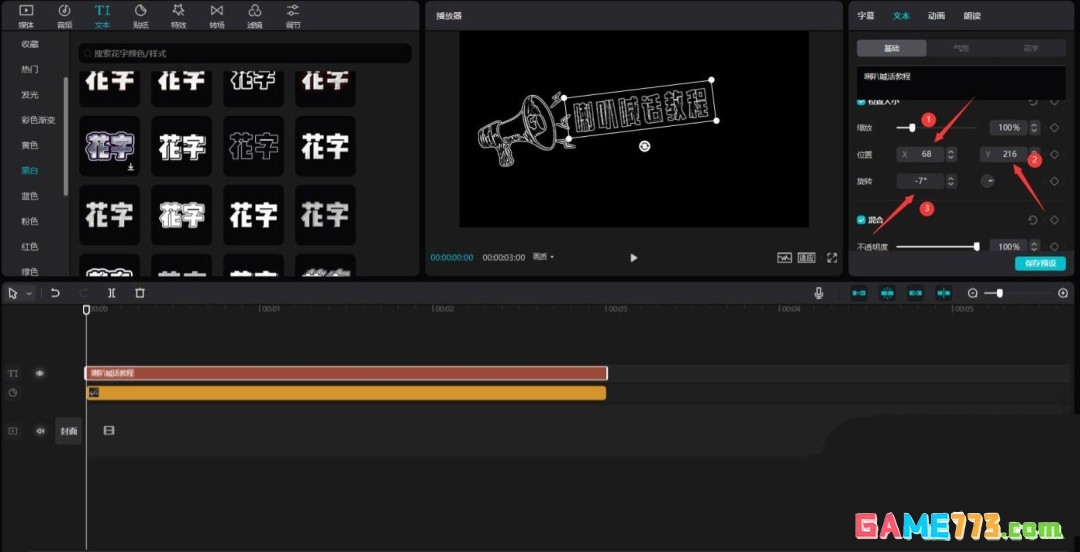Click the rotation -7° value field
Viewport: 1080px width, 552px height.
pyautogui.click(x=921, y=181)
